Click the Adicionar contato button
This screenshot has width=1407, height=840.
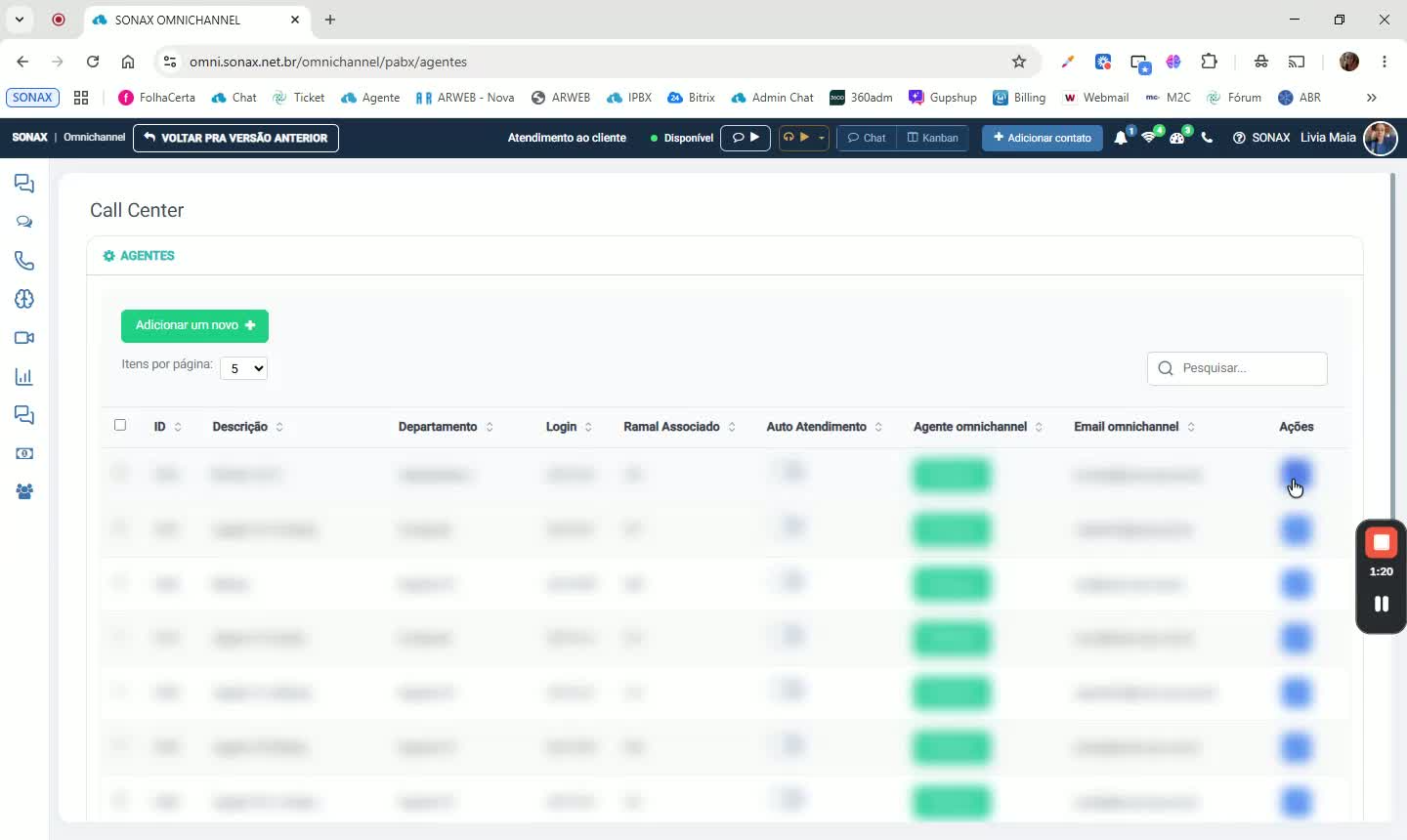tap(1042, 138)
